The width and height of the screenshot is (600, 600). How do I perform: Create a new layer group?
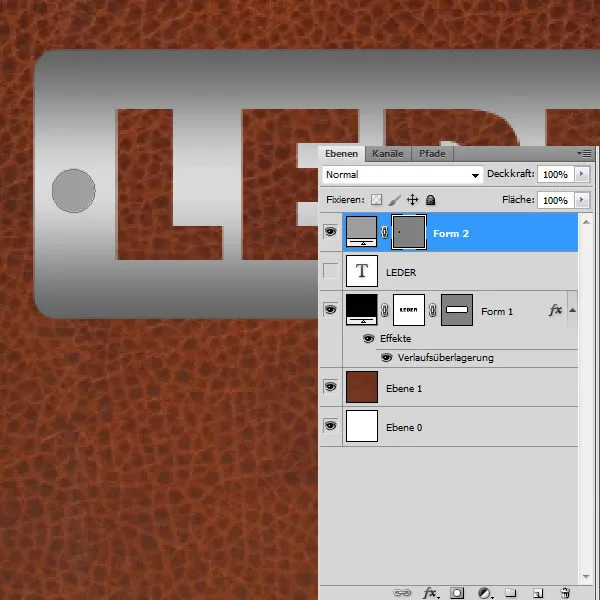point(510,592)
